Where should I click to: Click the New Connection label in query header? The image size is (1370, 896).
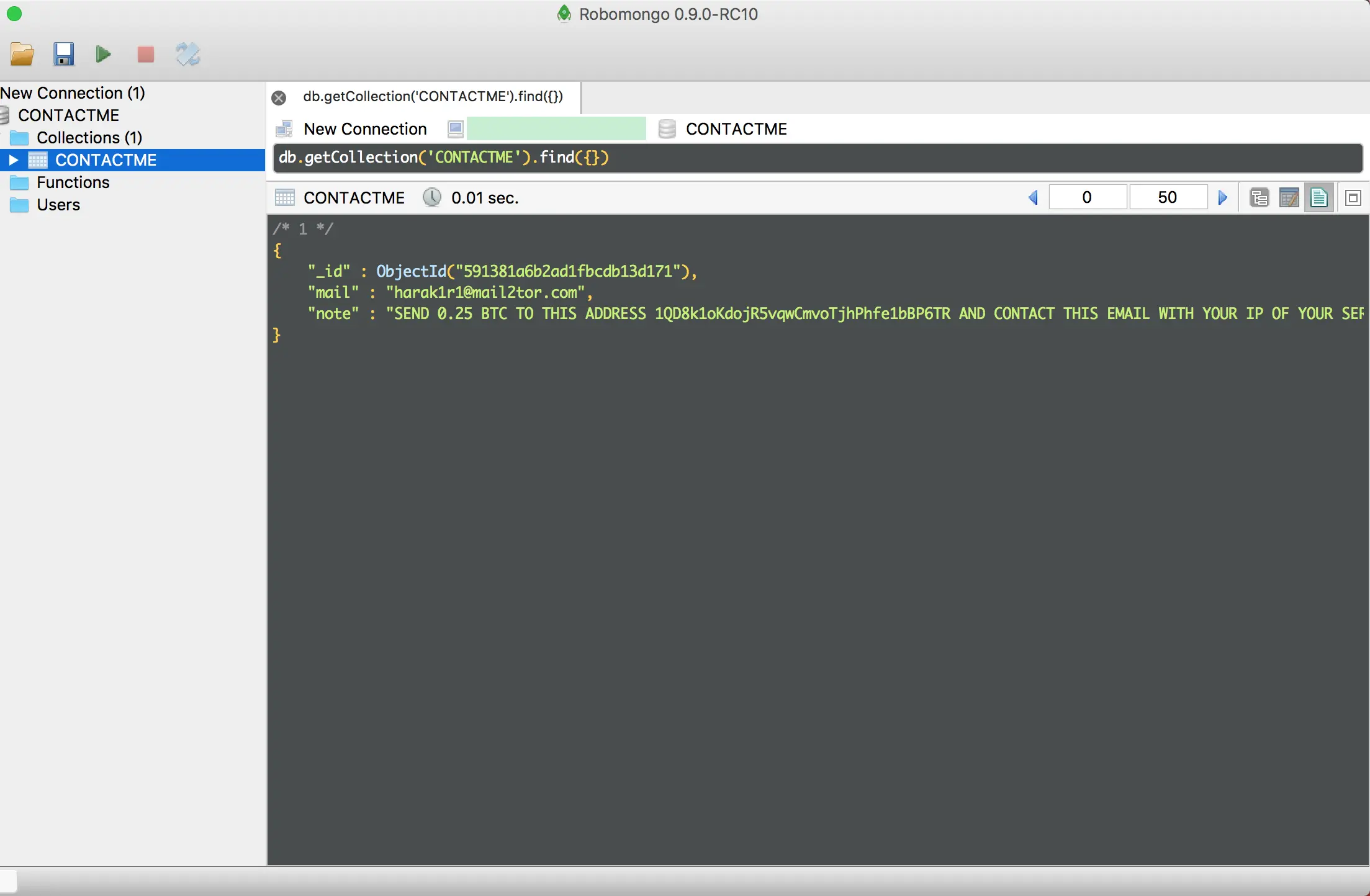365,129
